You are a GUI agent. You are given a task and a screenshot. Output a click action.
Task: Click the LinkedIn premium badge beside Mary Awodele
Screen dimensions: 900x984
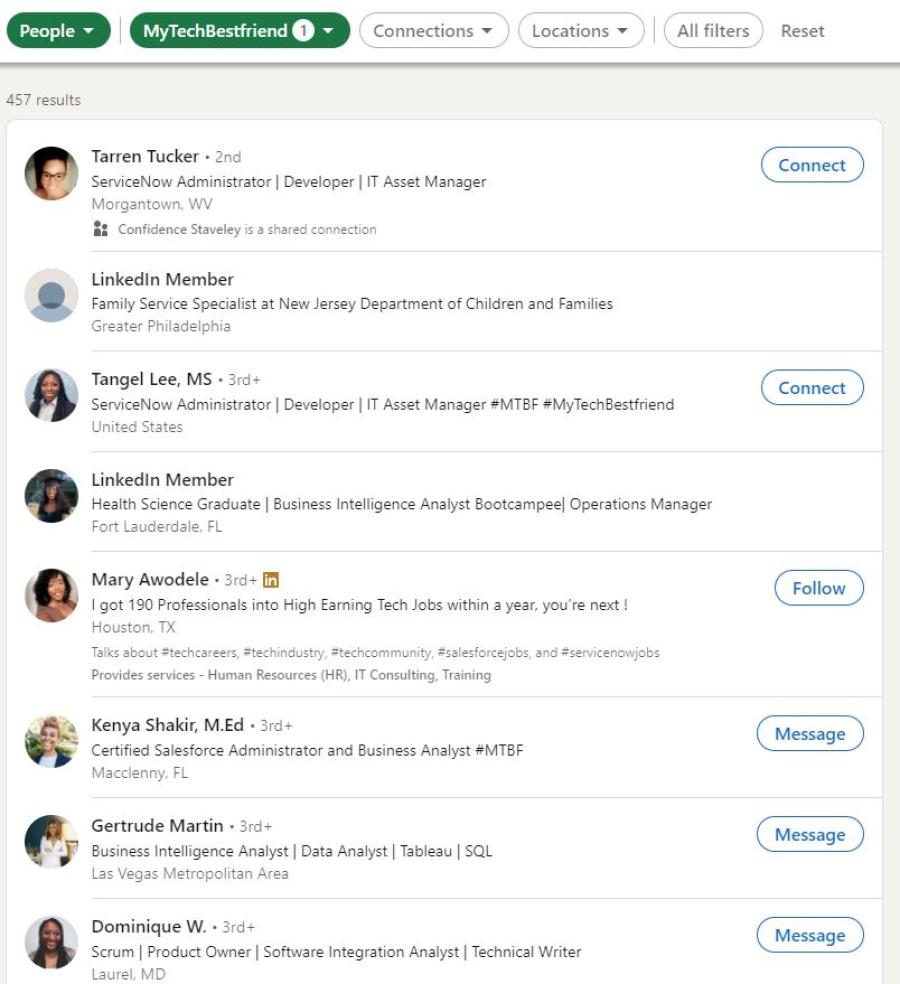272,580
